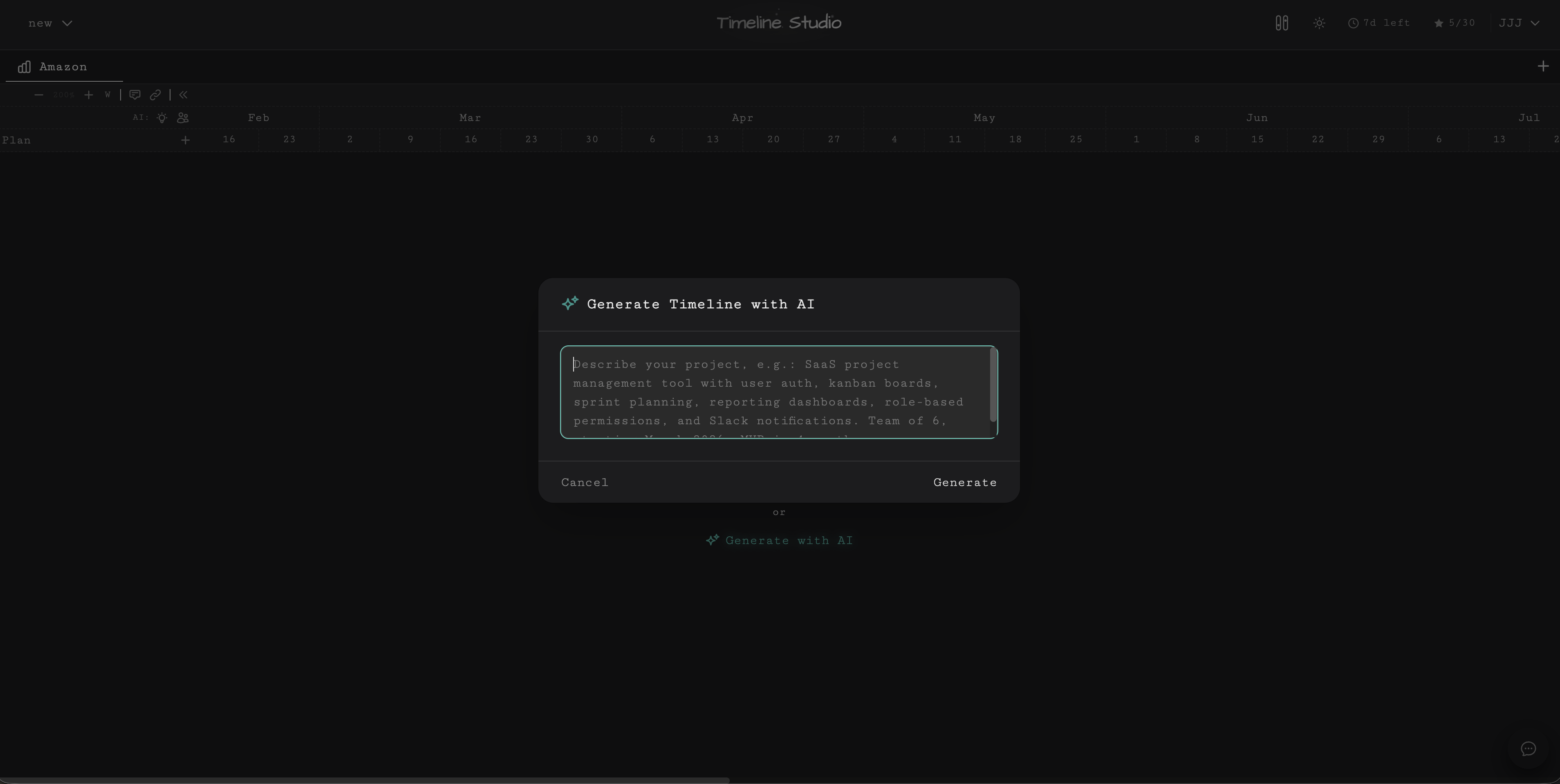Cancel the AI timeline dialog
Viewport: 1560px width, 784px height.
point(584,482)
